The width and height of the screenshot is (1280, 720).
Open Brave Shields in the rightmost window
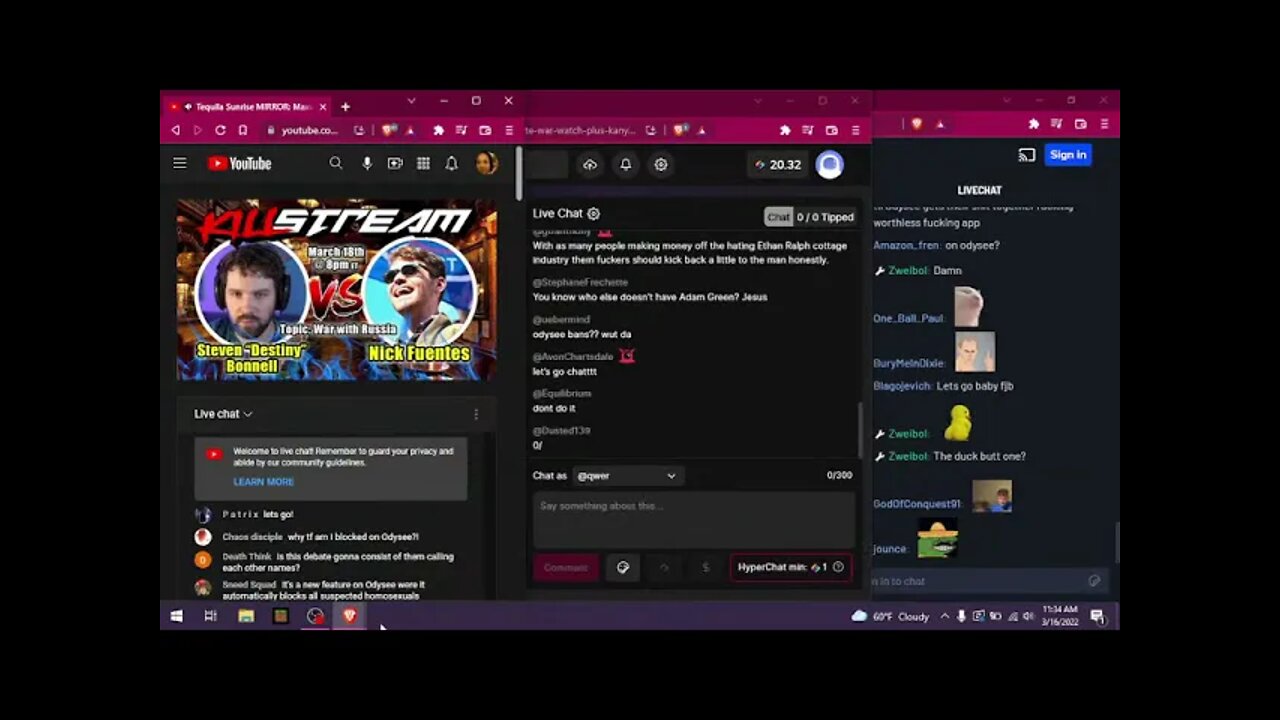click(917, 124)
